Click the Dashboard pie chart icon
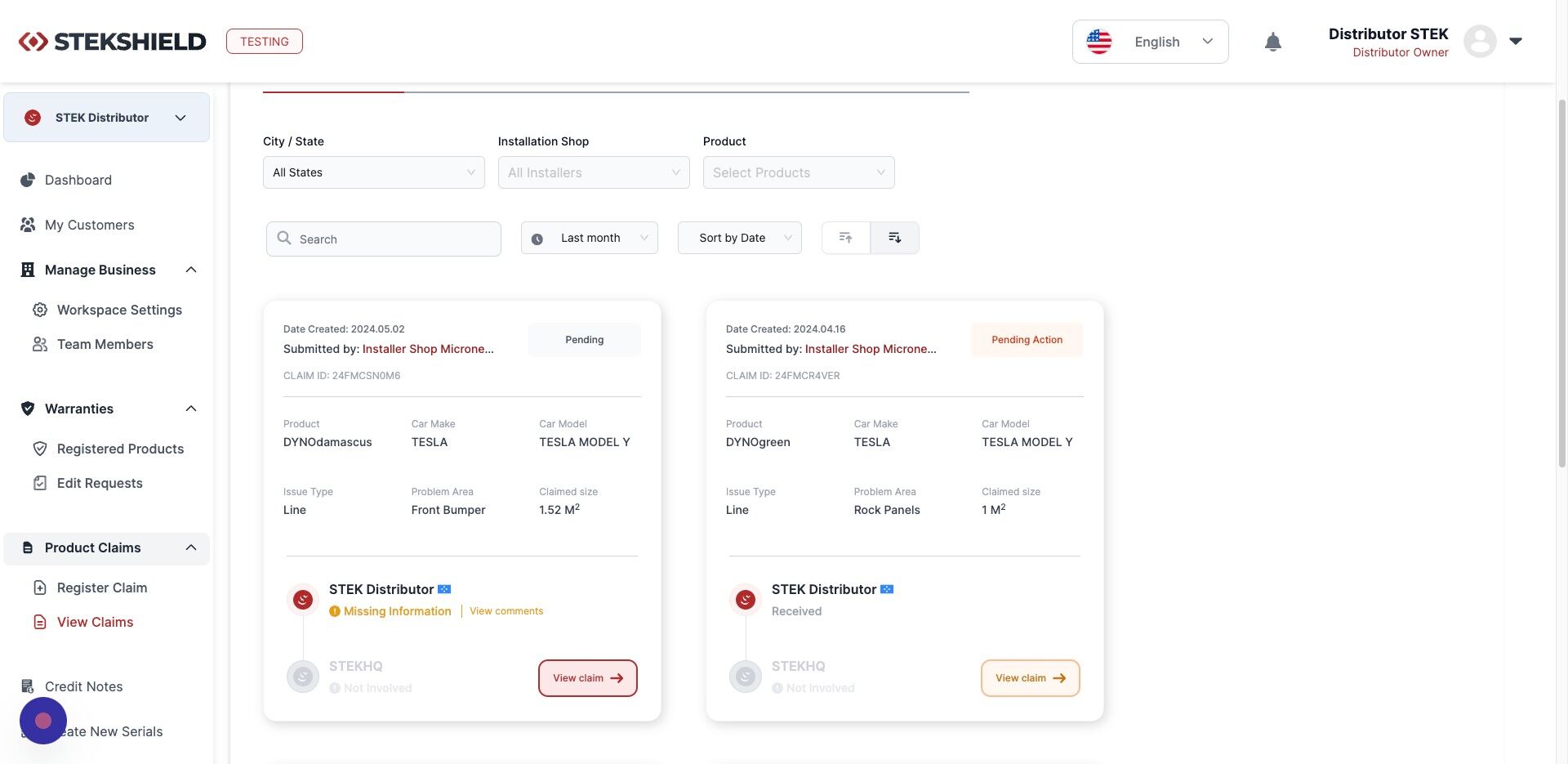 (x=28, y=180)
